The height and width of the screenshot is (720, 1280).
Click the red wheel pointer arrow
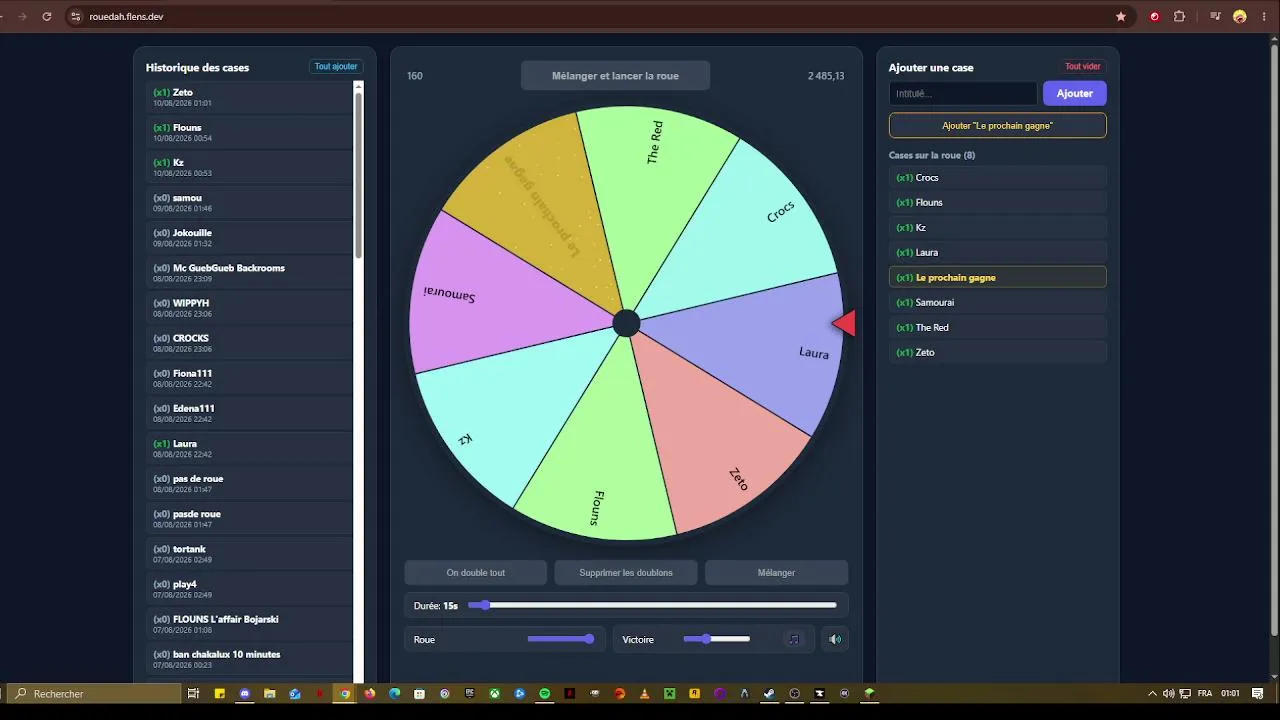coord(844,323)
